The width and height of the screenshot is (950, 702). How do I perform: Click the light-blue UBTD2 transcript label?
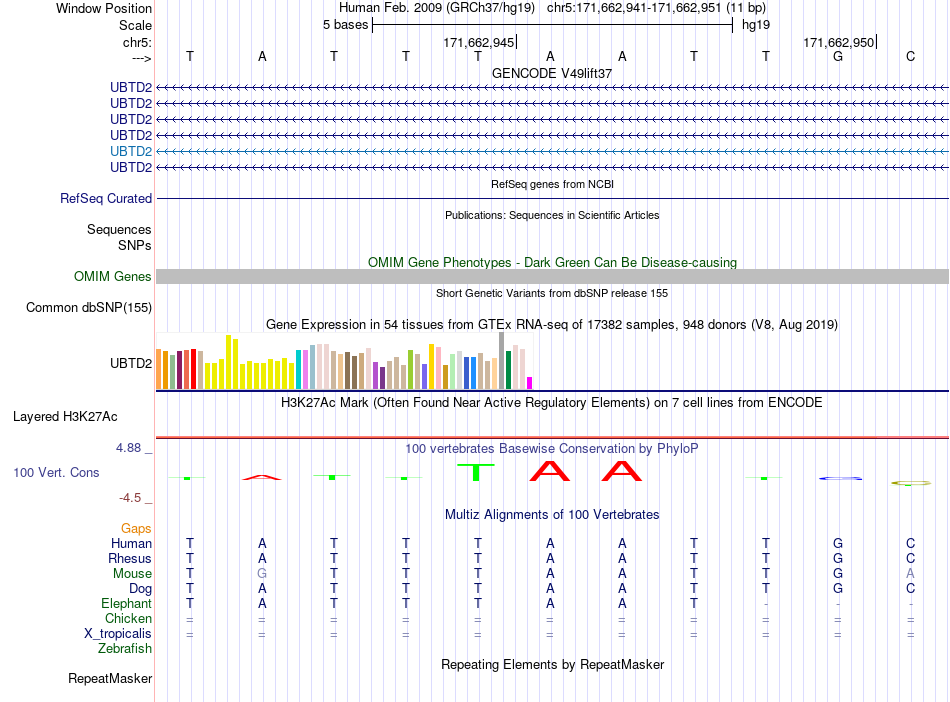point(131,151)
